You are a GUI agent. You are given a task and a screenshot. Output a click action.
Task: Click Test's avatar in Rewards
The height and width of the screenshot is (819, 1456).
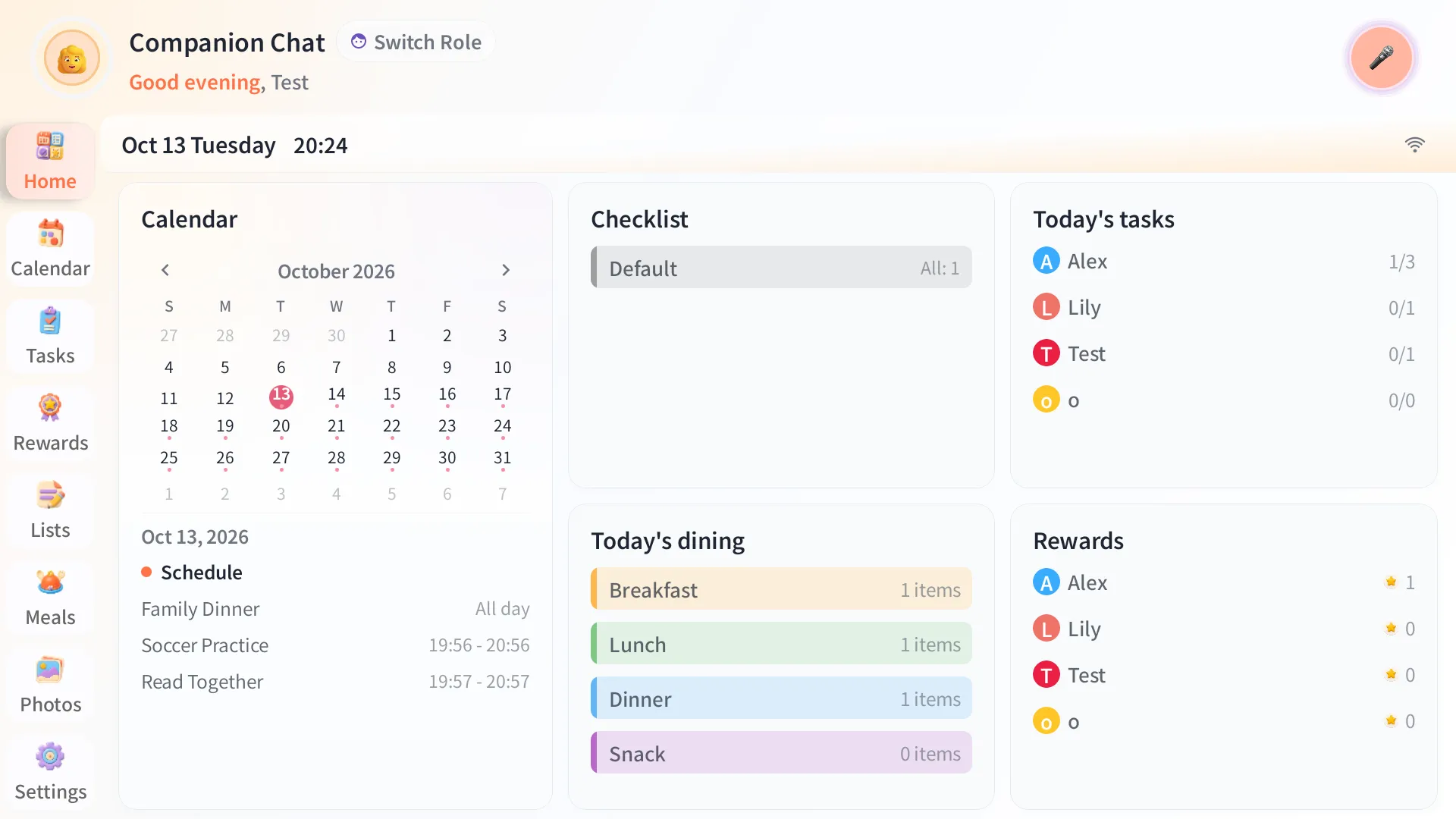pyautogui.click(x=1046, y=675)
